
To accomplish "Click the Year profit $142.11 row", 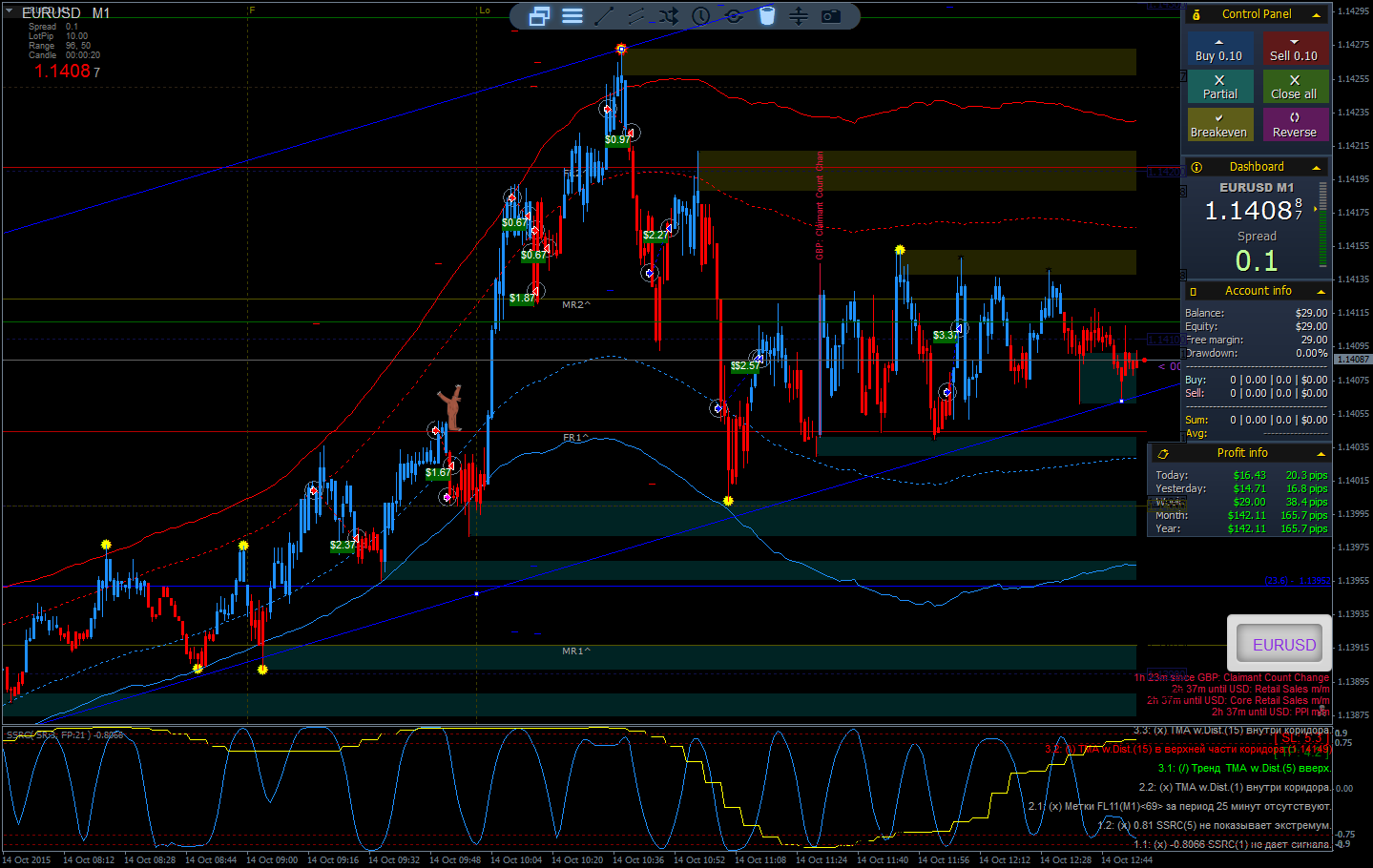I will pyautogui.click(x=1241, y=528).
